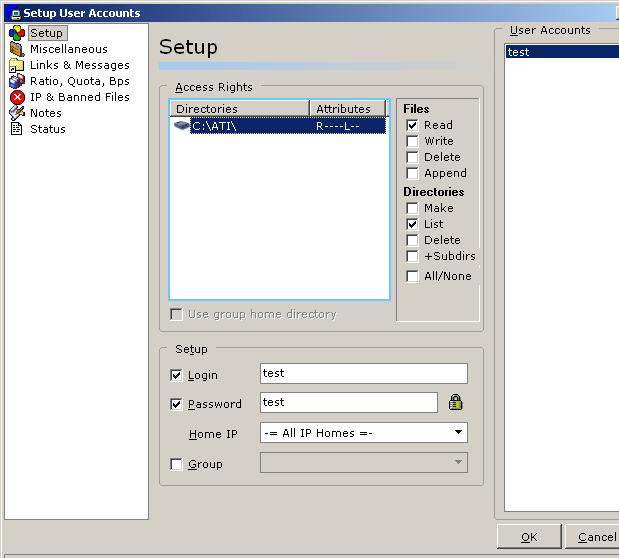Enable the Group checkbox
Image resolution: width=619 pixels, height=558 pixels.
click(x=176, y=464)
